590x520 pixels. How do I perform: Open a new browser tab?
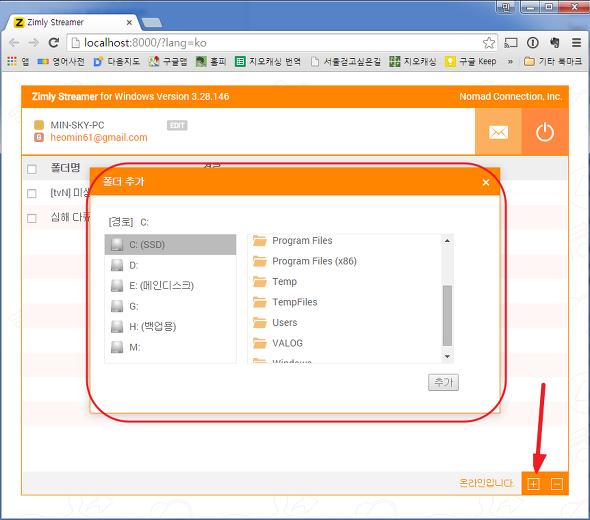click(x=152, y=23)
